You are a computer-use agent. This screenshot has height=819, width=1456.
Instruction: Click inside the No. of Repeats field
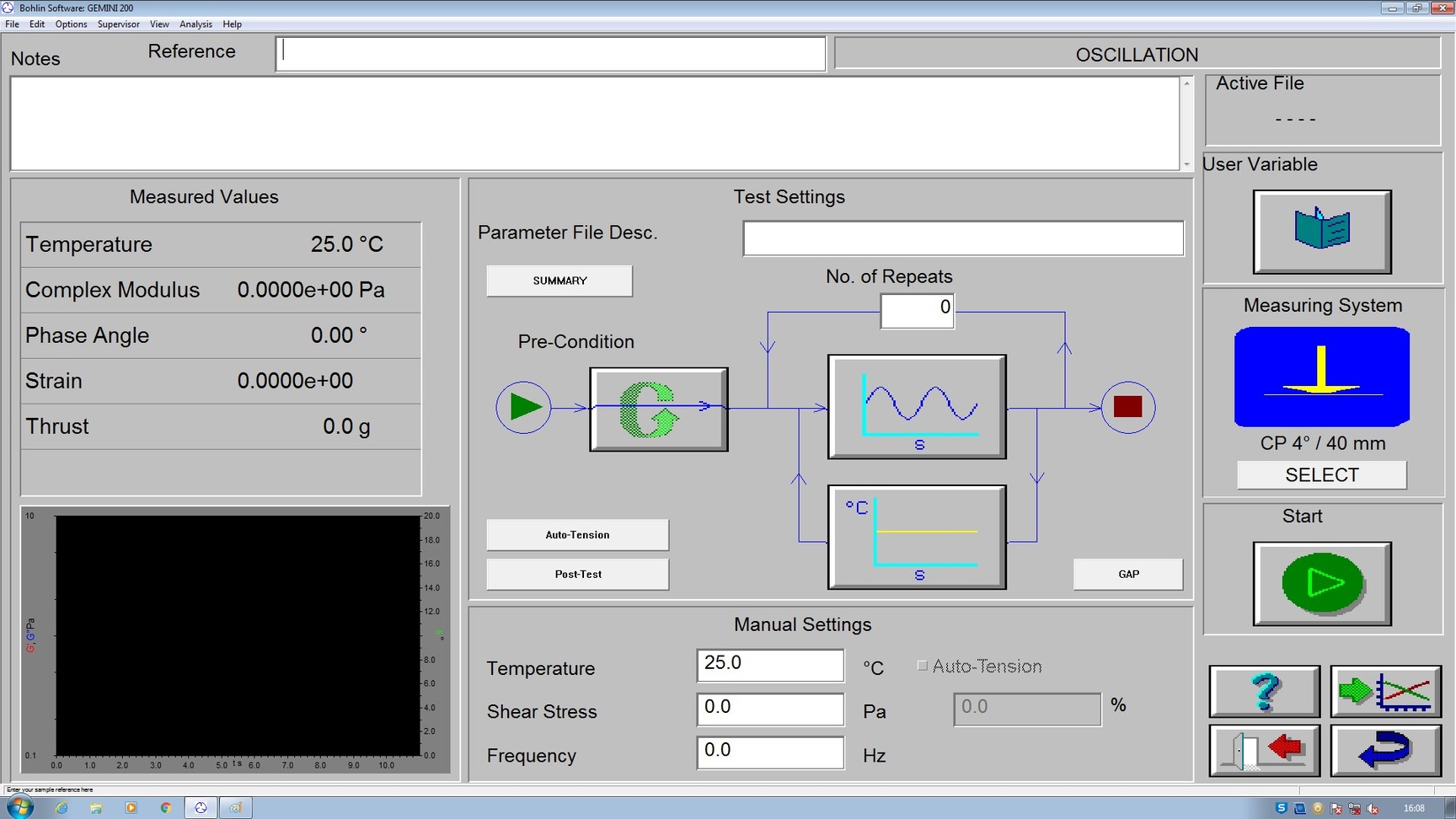917,308
